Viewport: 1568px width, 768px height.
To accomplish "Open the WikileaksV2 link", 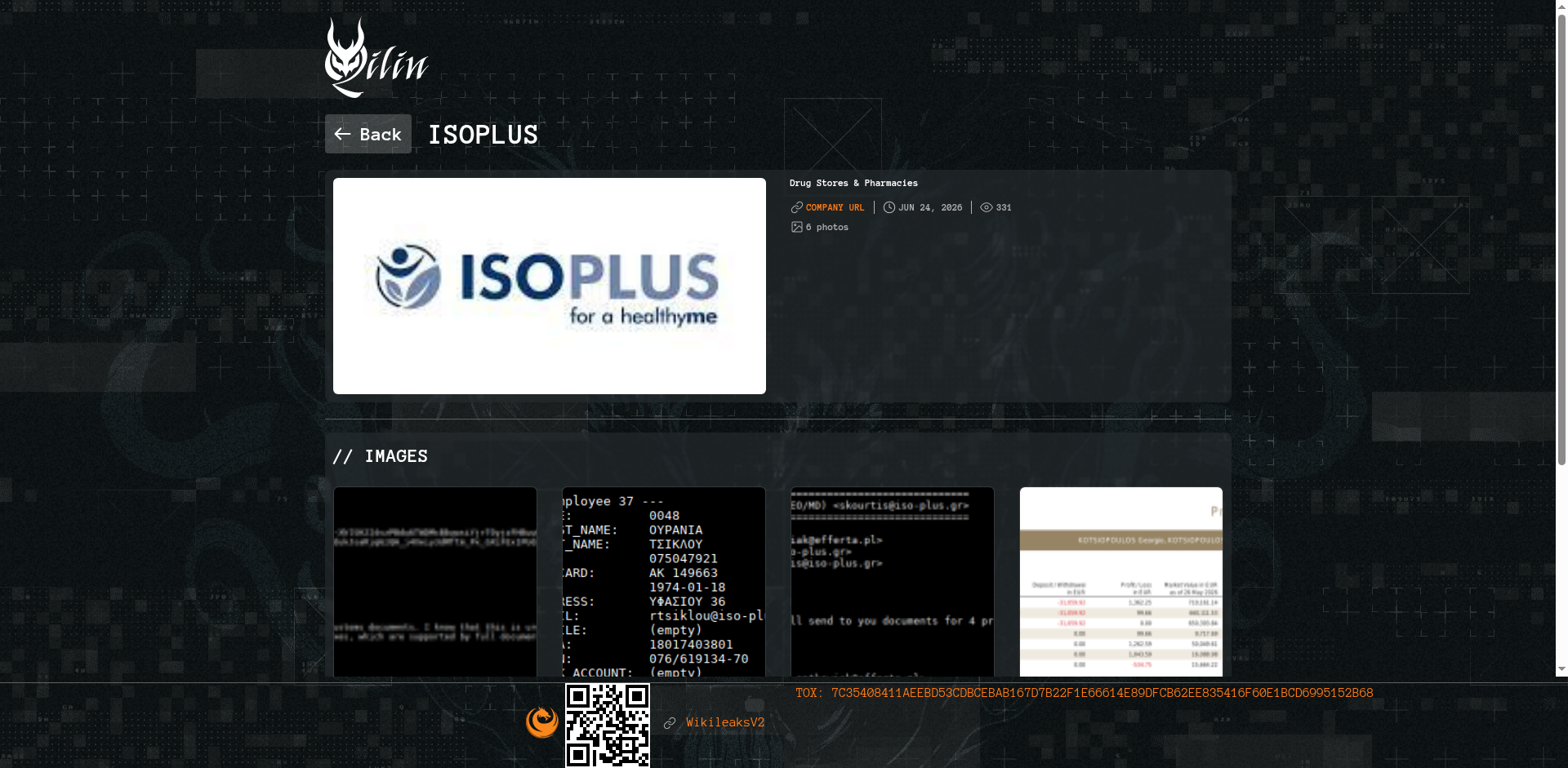I will 725,722.
